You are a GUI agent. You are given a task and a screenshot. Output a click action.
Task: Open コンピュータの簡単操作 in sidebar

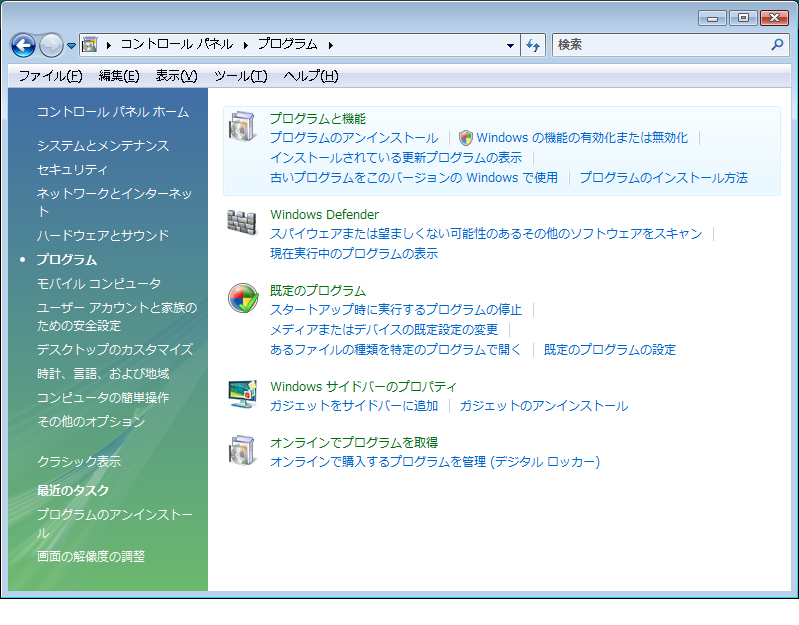(103, 398)
